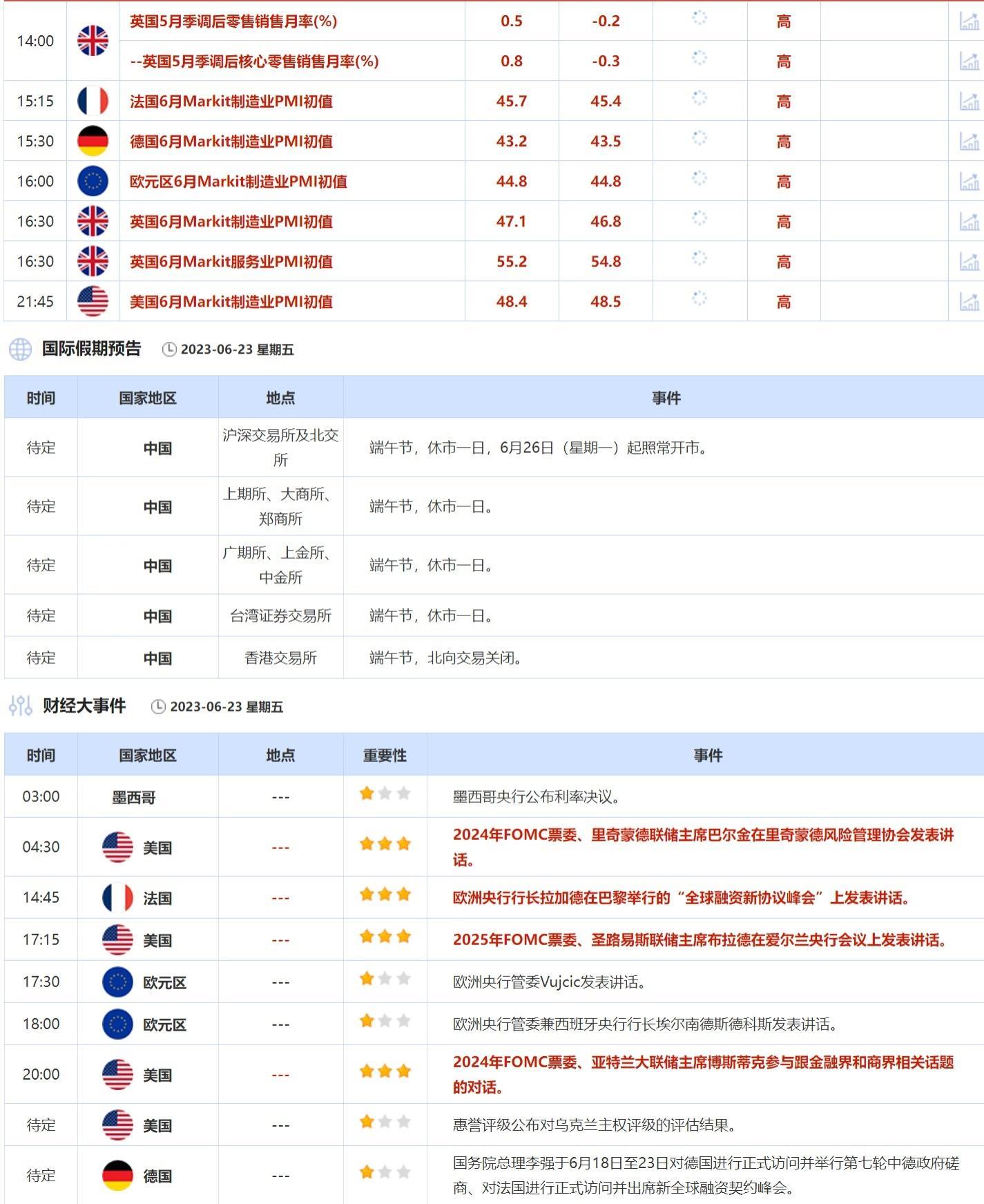Click 香港交易所 location cell
Screen dimensions: 984x1204
point(280,658)
